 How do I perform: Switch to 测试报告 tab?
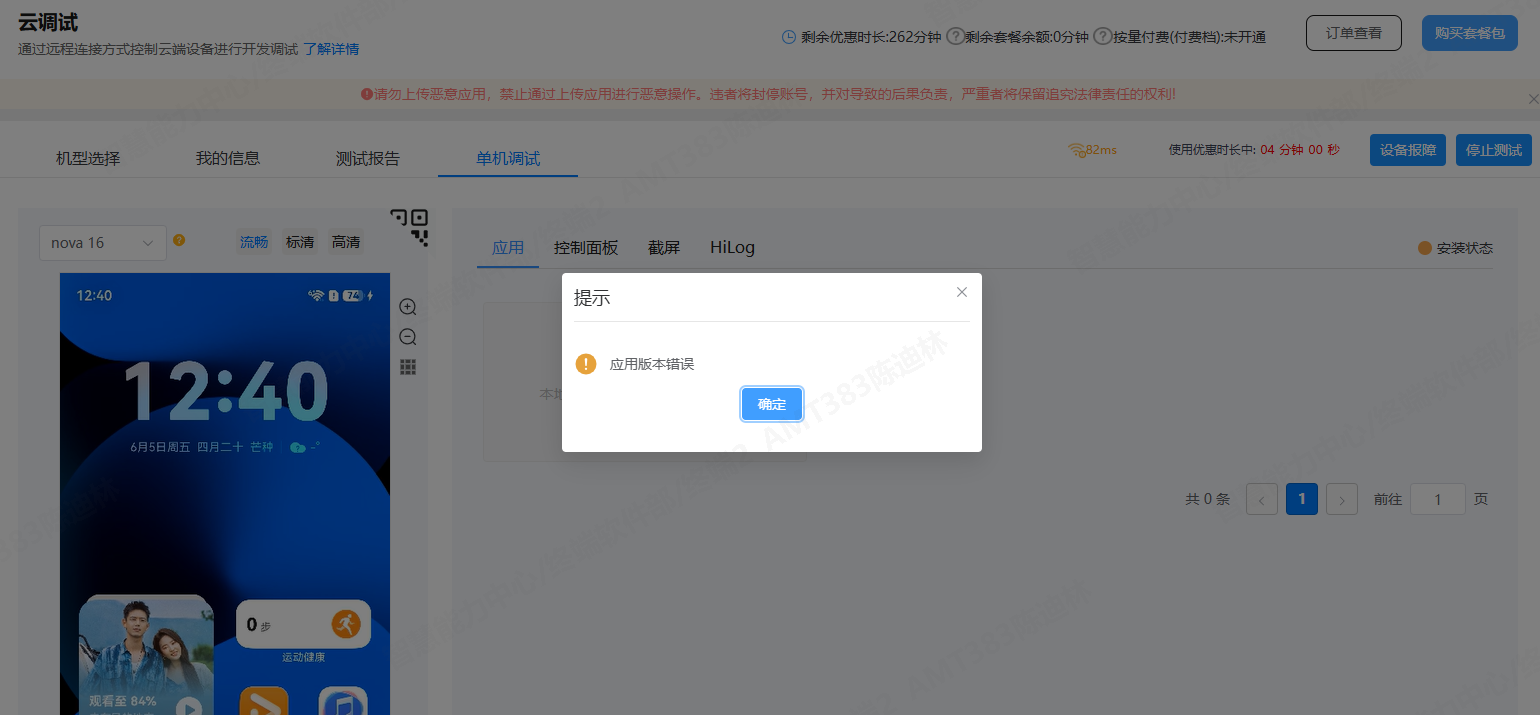point(368,158)
